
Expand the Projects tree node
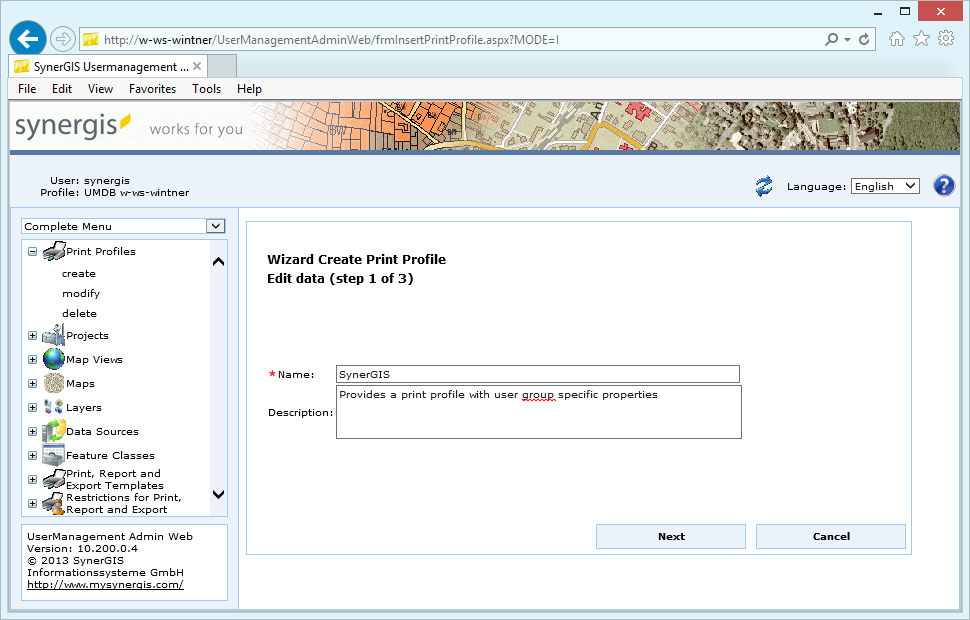[x=31, y=335]
